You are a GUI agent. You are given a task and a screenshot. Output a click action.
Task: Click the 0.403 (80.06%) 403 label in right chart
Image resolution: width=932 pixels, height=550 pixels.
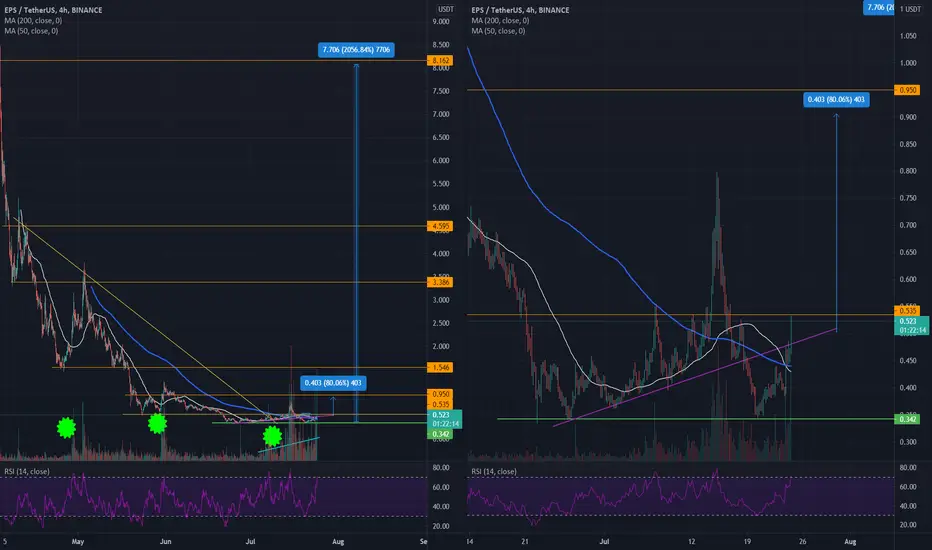pos(836,99)
